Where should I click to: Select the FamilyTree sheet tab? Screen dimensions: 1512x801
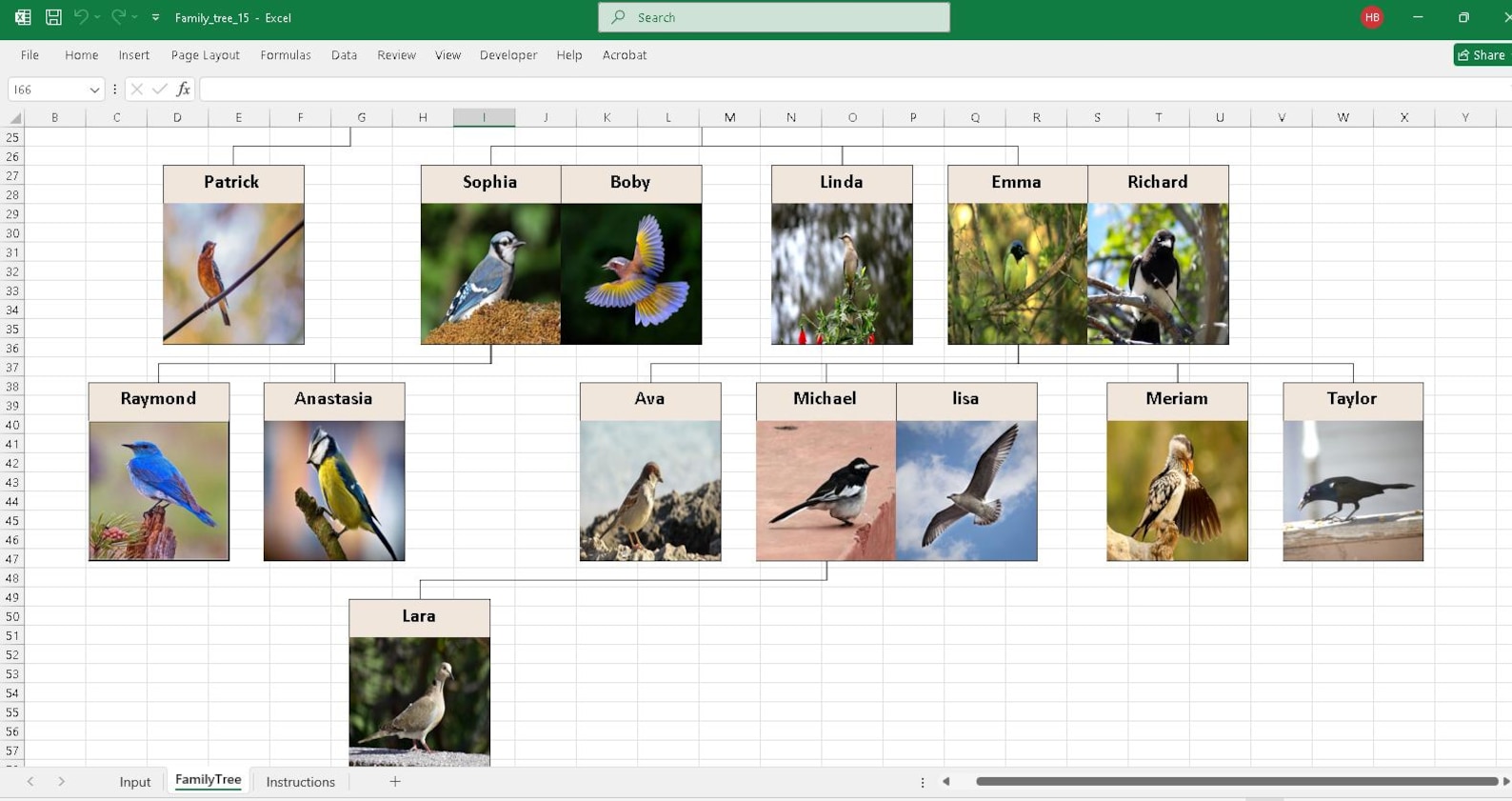coord(209,780)
